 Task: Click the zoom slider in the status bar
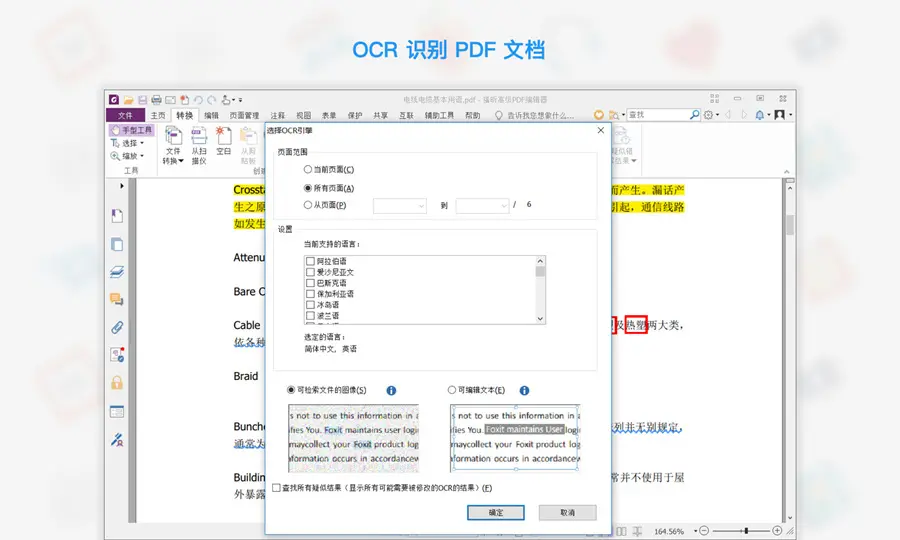742,530
